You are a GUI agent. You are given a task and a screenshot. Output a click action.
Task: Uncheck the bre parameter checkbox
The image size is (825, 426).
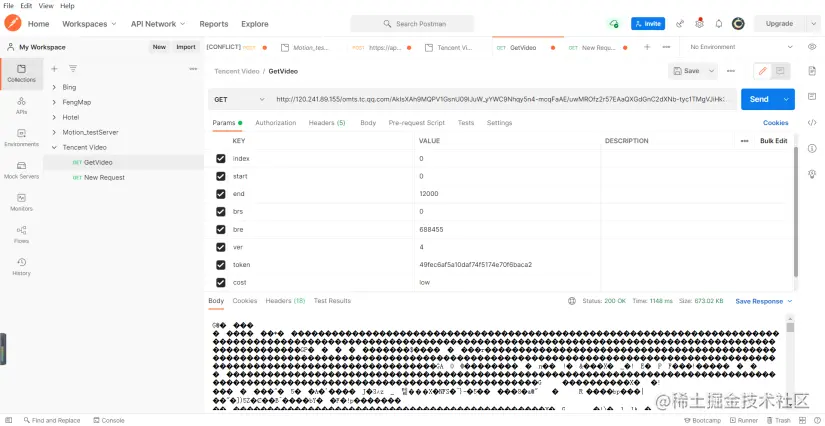pyautogui.click(x=221, y=229)
